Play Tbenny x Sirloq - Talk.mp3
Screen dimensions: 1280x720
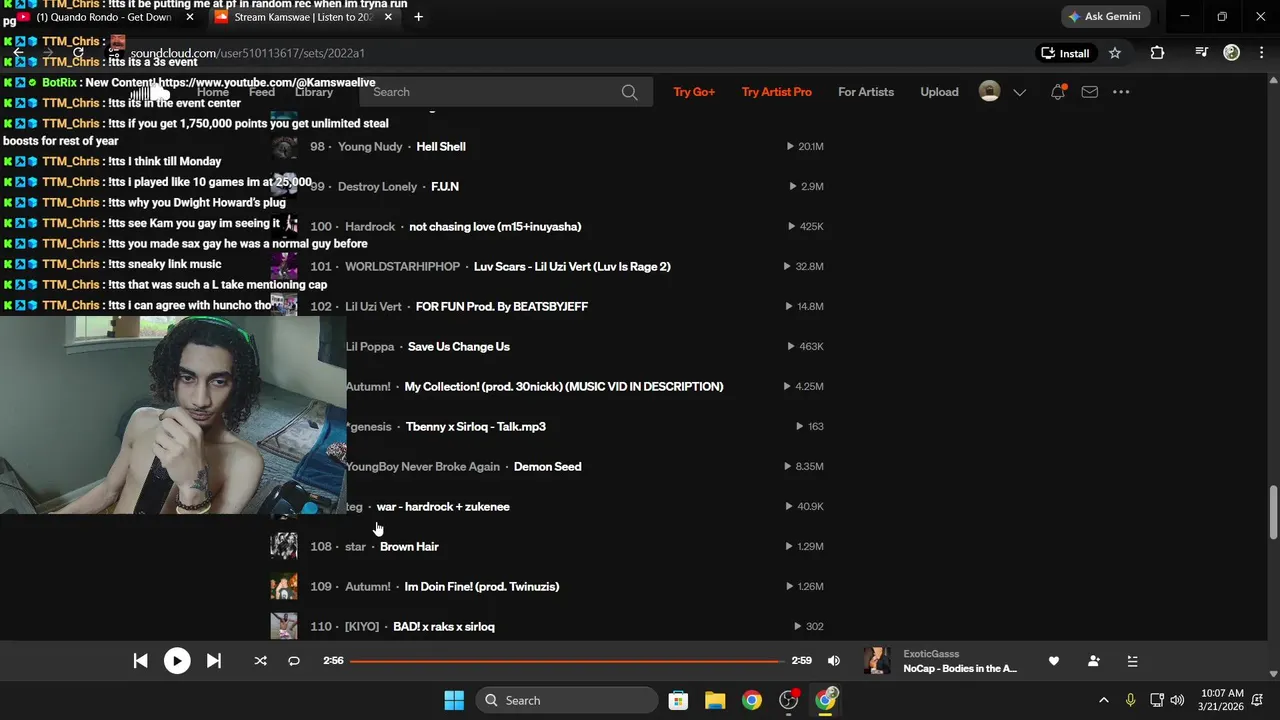[x=476, y=427]
